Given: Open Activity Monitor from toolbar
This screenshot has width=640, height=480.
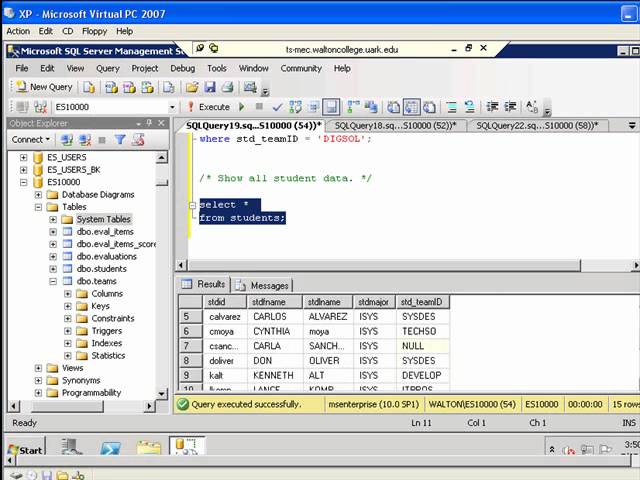Looking at the screenshot, I should (x=250, y=87).
